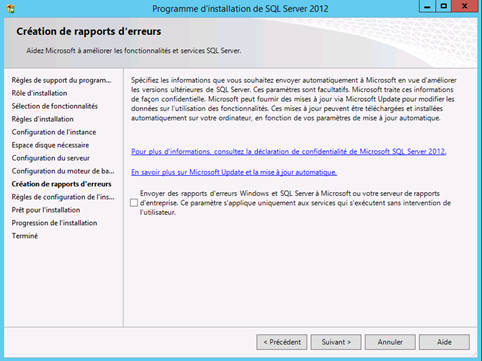The width and height of the screenshot is (482, 361).
Task: Select Sélection de fonctionnalités step
Action: tap(55, 106)
